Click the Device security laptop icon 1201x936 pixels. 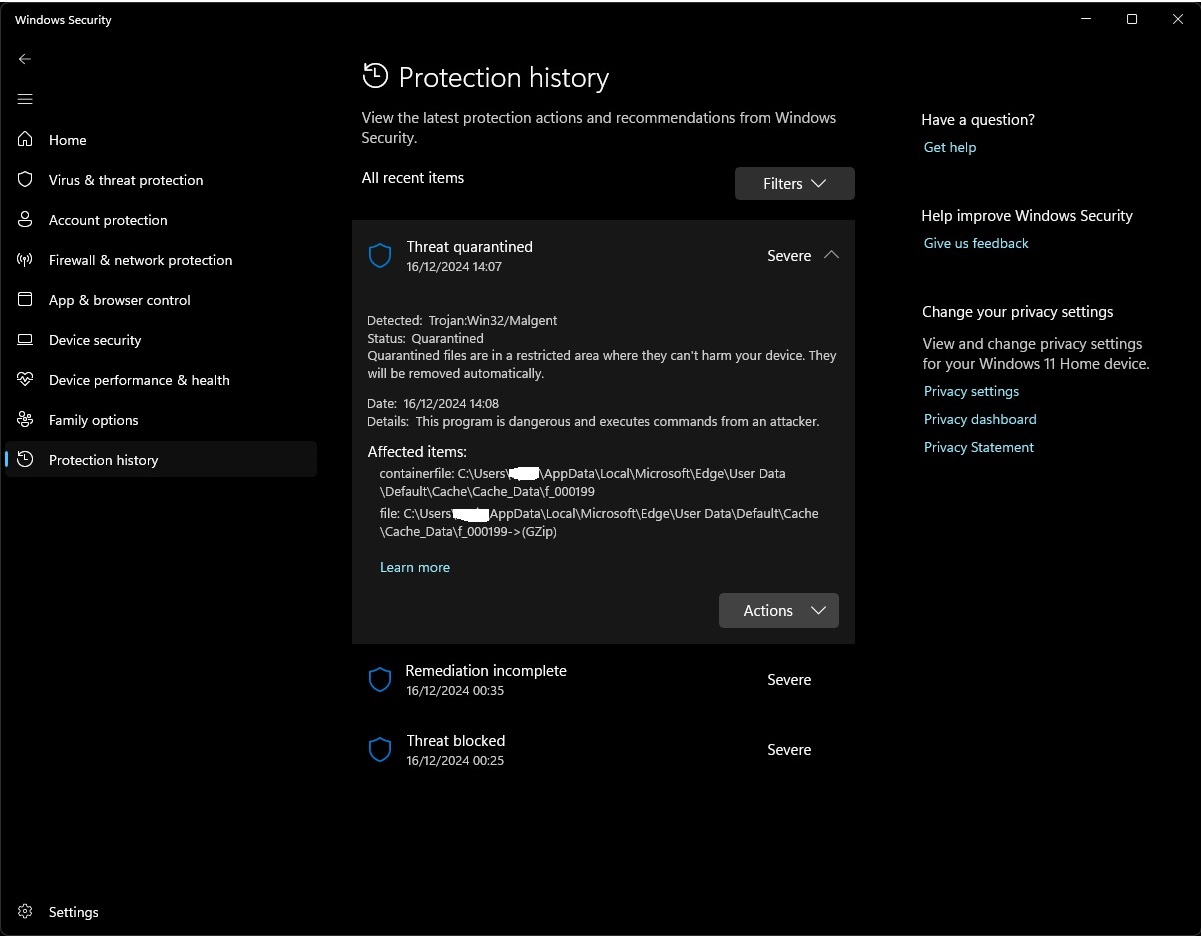point(25,340)
